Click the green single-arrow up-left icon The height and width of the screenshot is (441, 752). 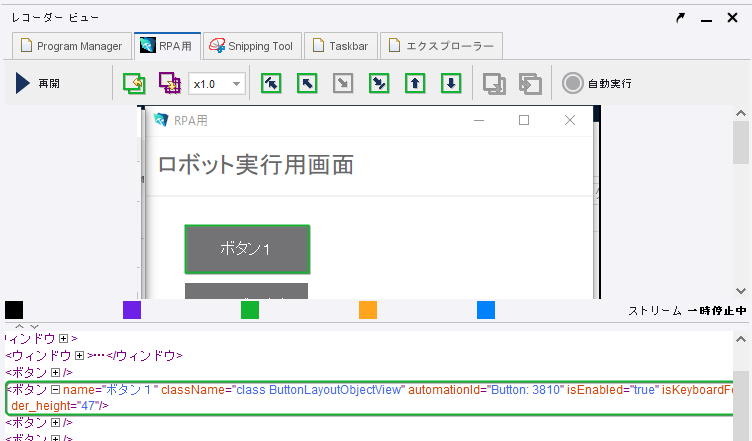point(307,83)
